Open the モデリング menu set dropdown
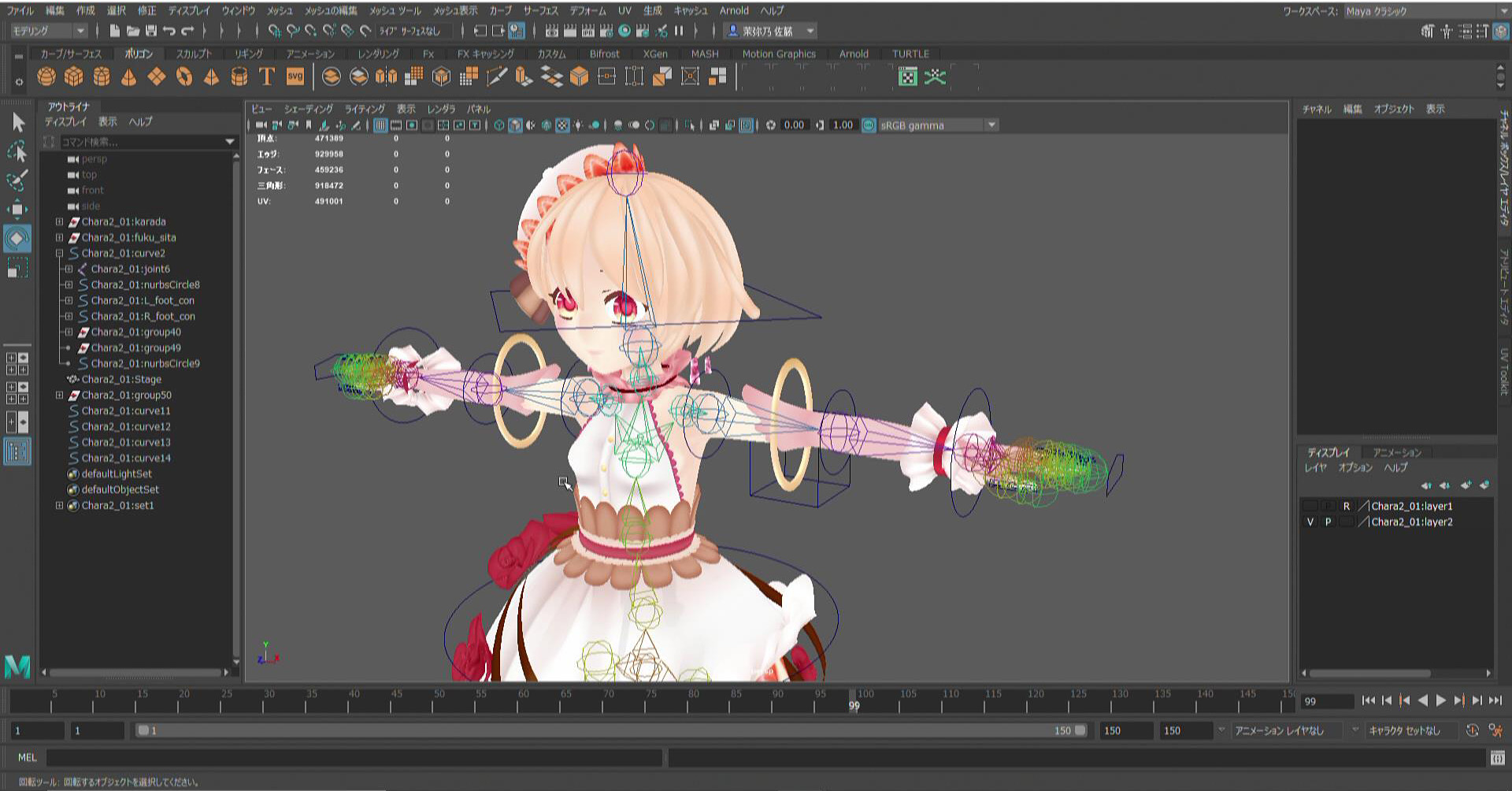Screen dimensions: 1512x791 (49, 31)
